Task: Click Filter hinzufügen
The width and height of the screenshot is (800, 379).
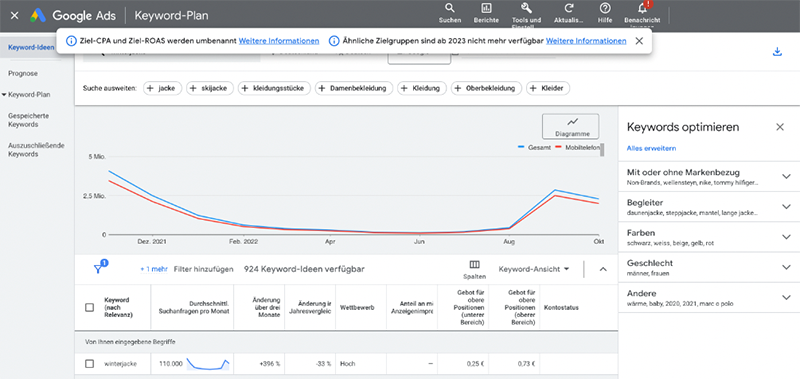Action: click(x=204, y=269)
